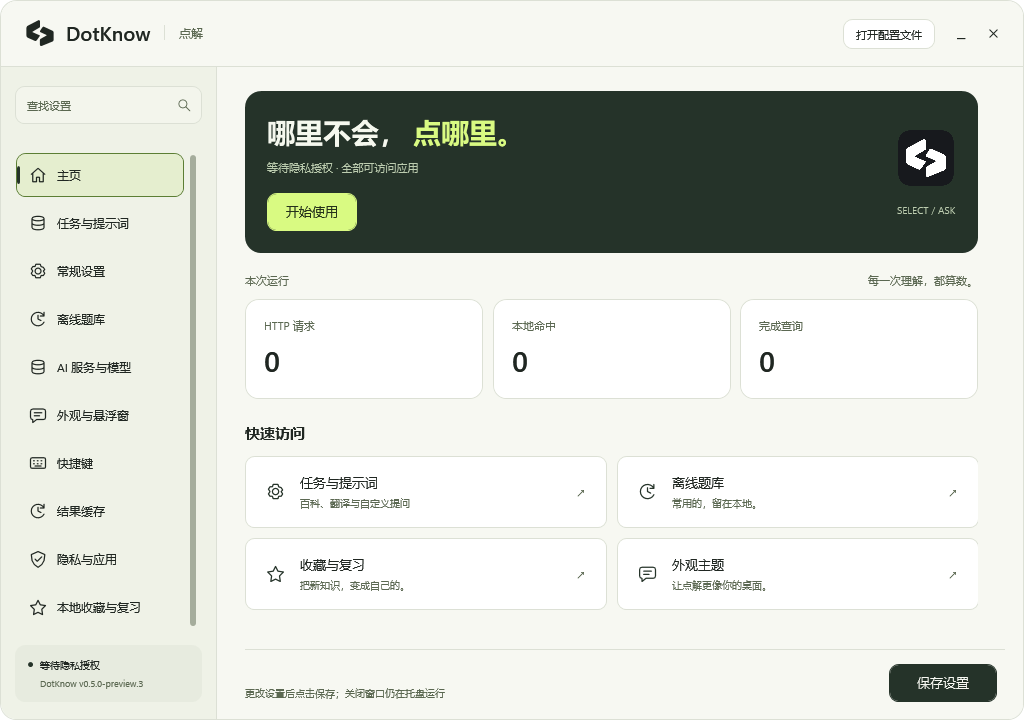Open AI 服务与模型 settings
The width and height of the screenshot is (1024, 720).
point(100,367)
